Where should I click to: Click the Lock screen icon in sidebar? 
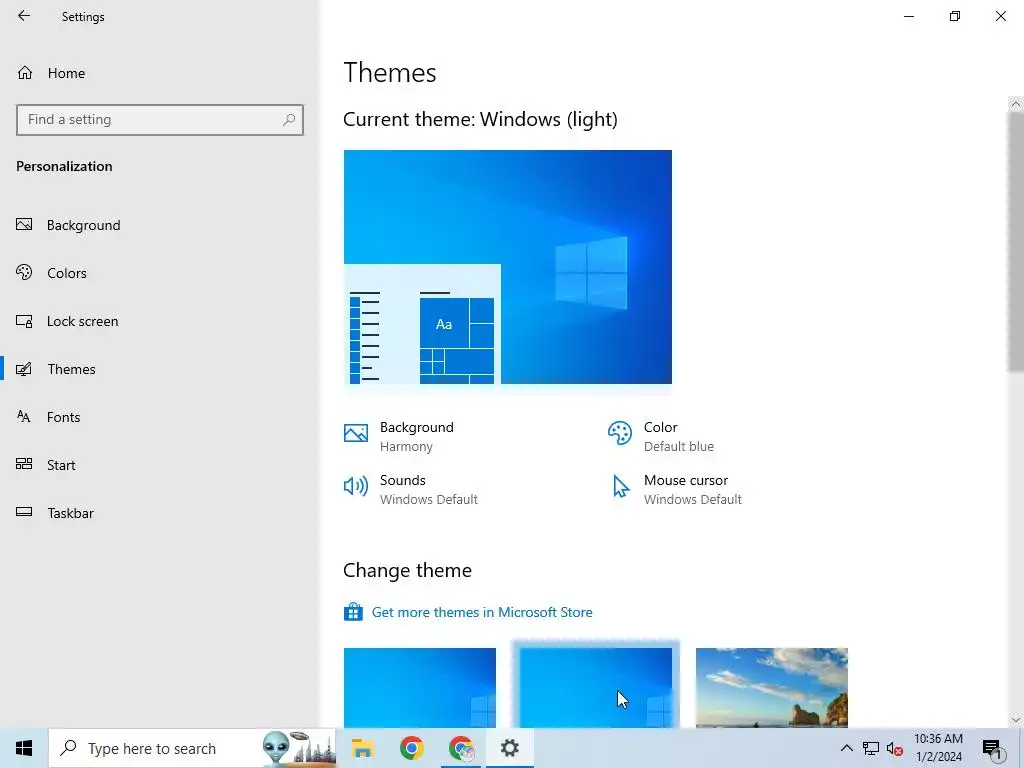point(24,321)
